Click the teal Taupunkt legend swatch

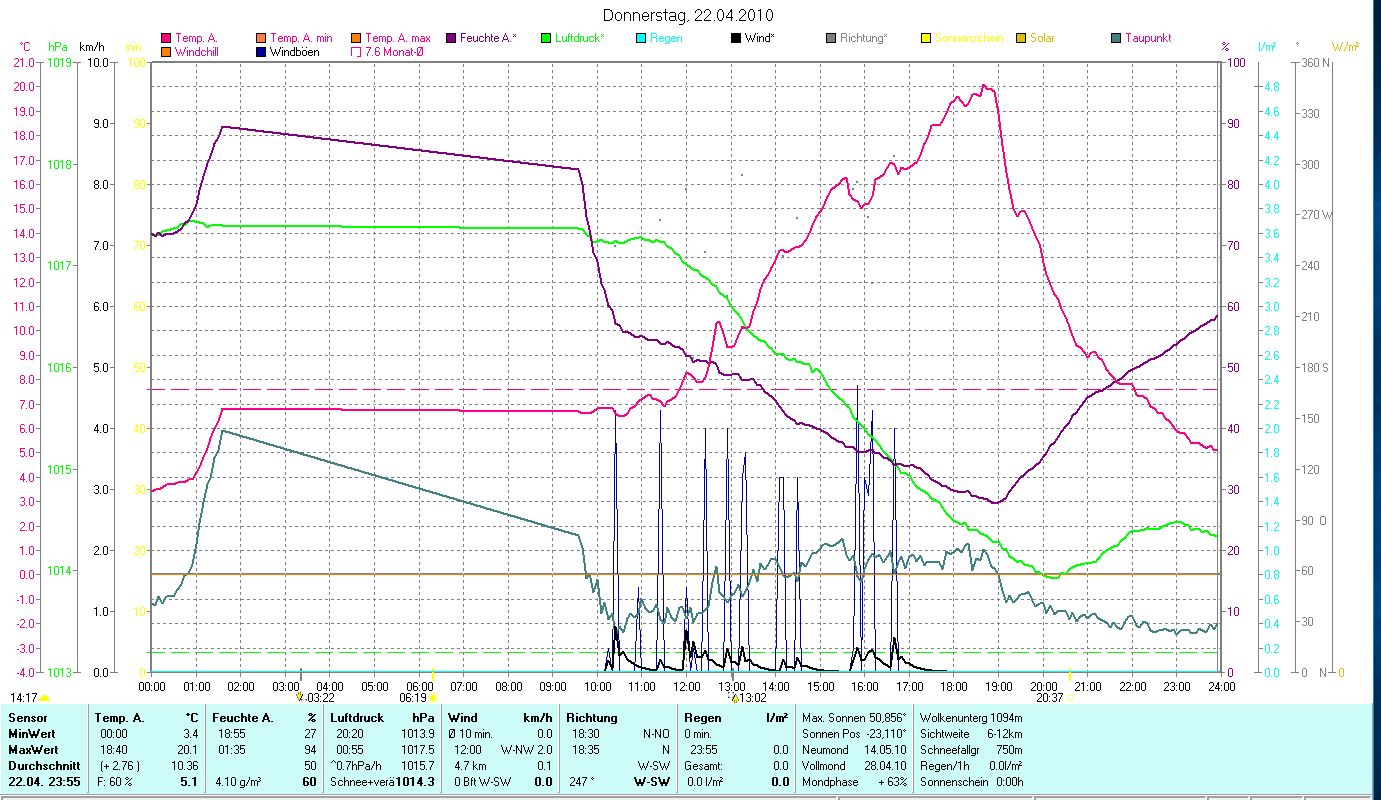[x=1116, y=38]
